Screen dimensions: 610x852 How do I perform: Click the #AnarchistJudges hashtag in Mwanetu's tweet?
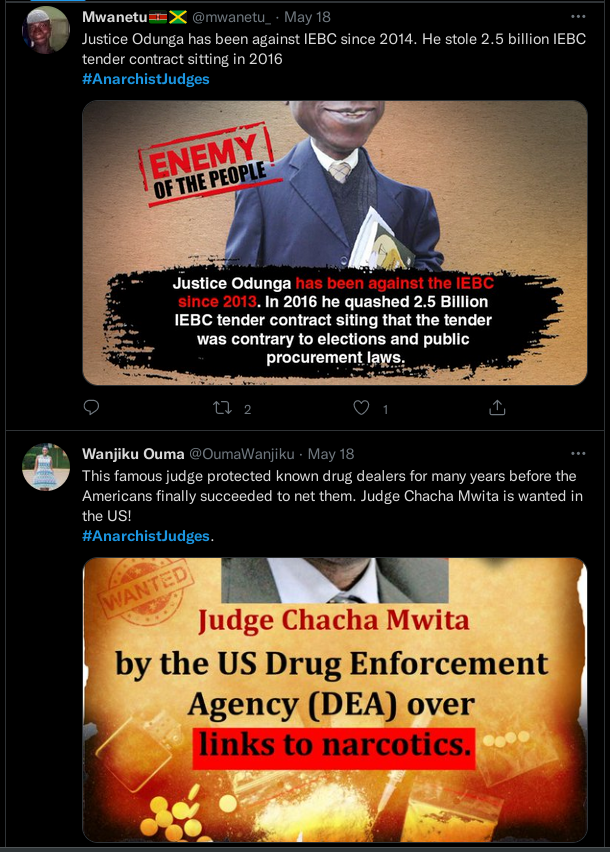(146, 79)
